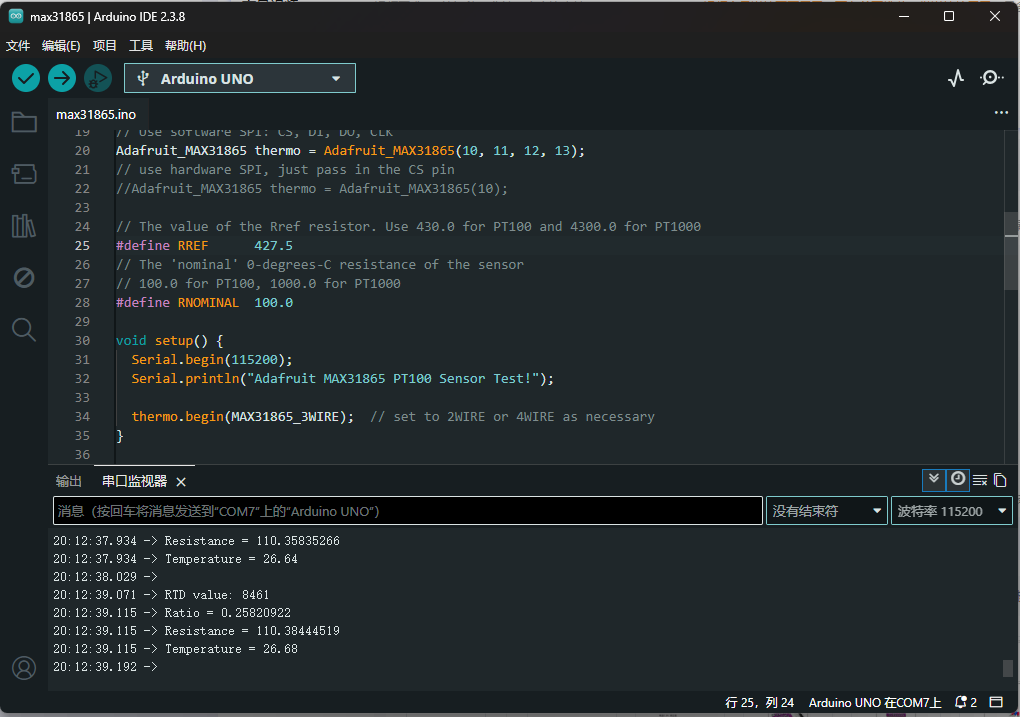Click Arduino UNO 在COM7上 status bar entry
The height and width of the screenshot is (717, 1020).
(875, 703)
